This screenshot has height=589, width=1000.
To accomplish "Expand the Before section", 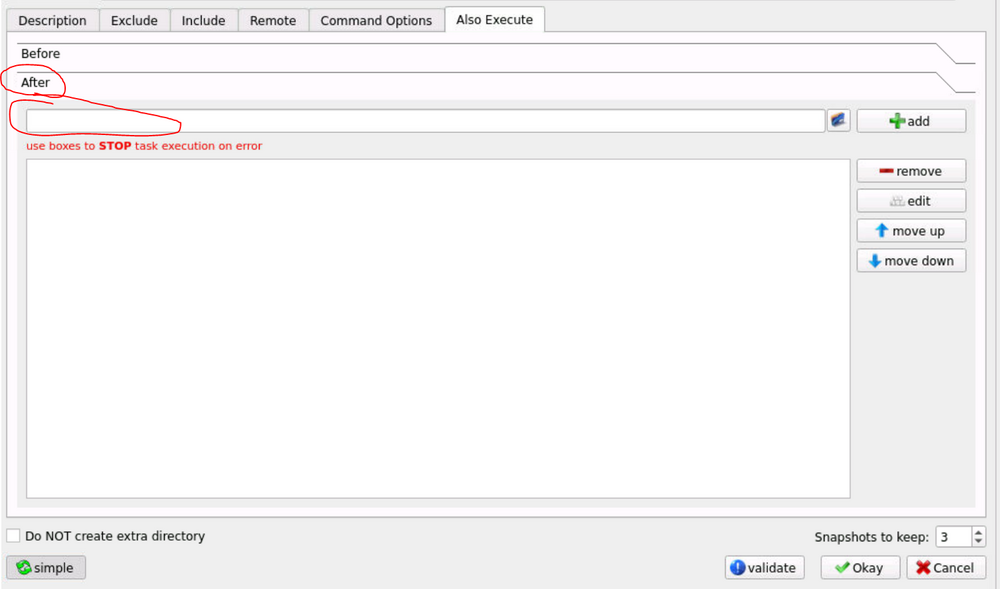I will pos(496,54).
